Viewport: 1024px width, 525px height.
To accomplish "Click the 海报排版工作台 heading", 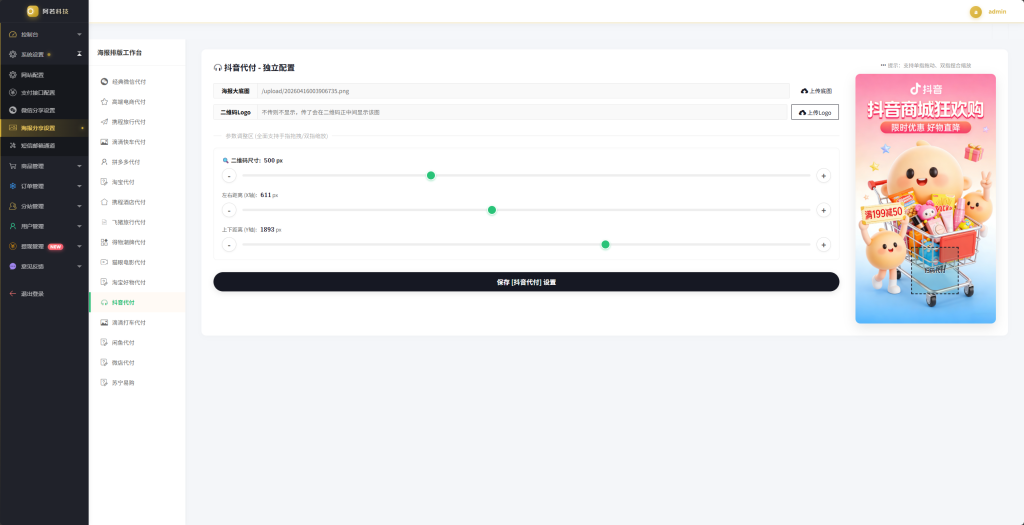I will pyautogui.click(x=120, y=52).
